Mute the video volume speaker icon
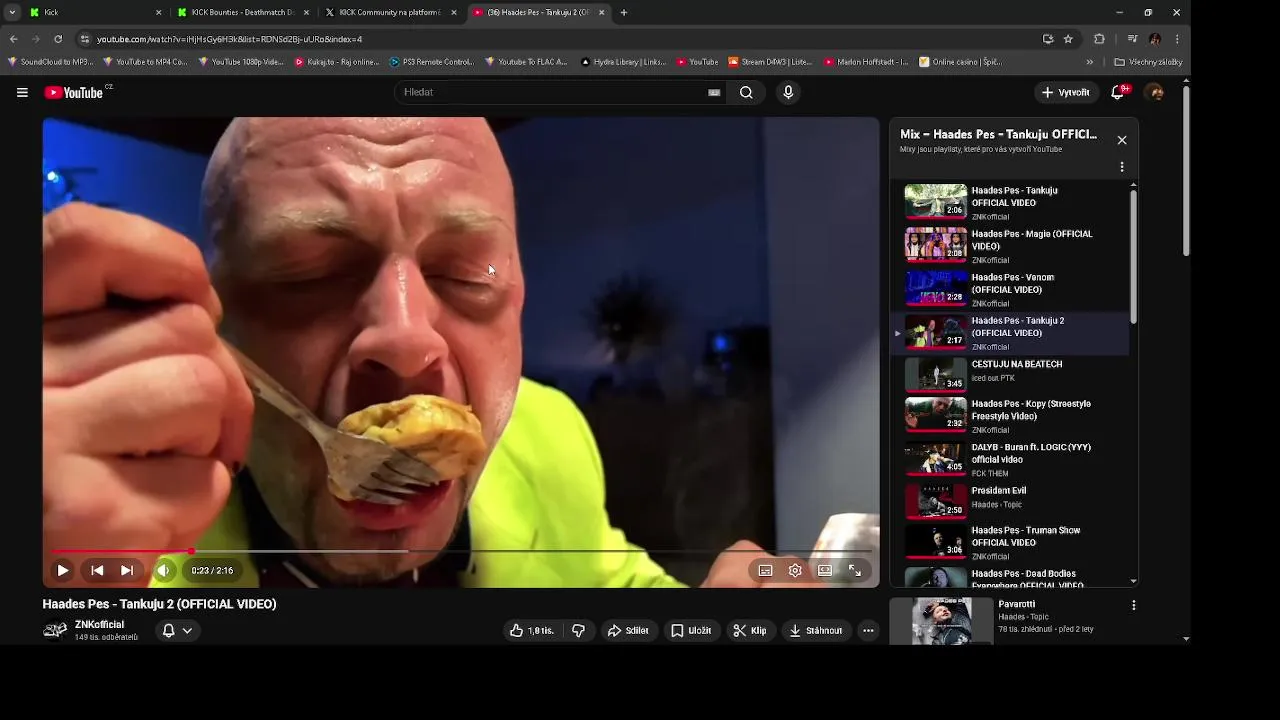Viewport: 1280px width, 720px height. 163,570
